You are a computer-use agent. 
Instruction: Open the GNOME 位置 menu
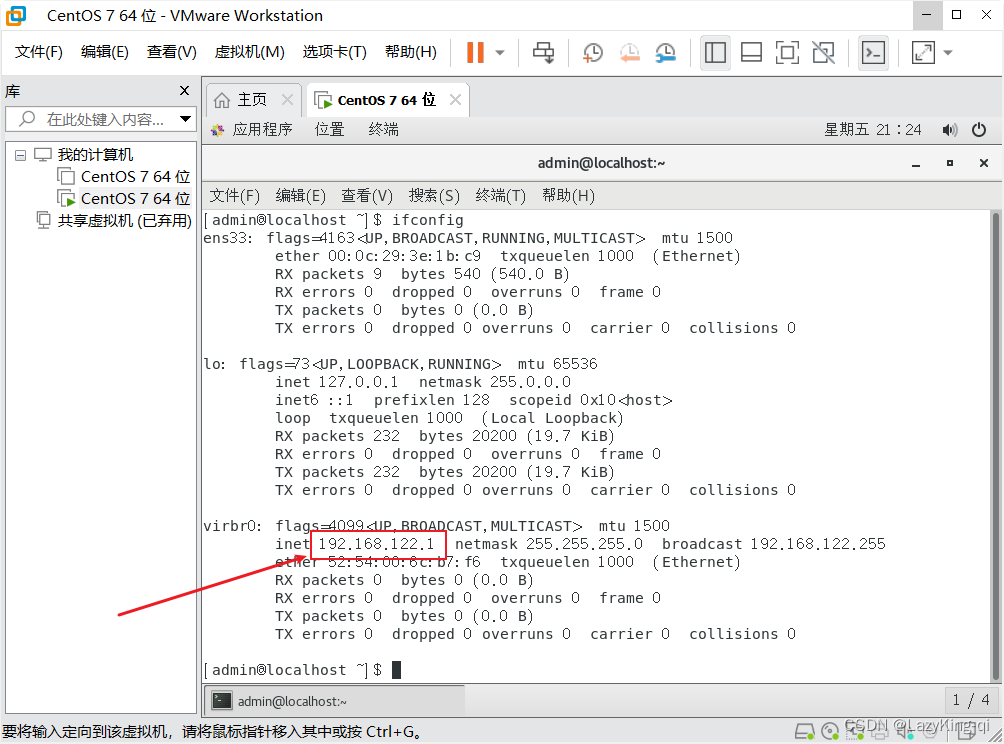click(330, 130)
